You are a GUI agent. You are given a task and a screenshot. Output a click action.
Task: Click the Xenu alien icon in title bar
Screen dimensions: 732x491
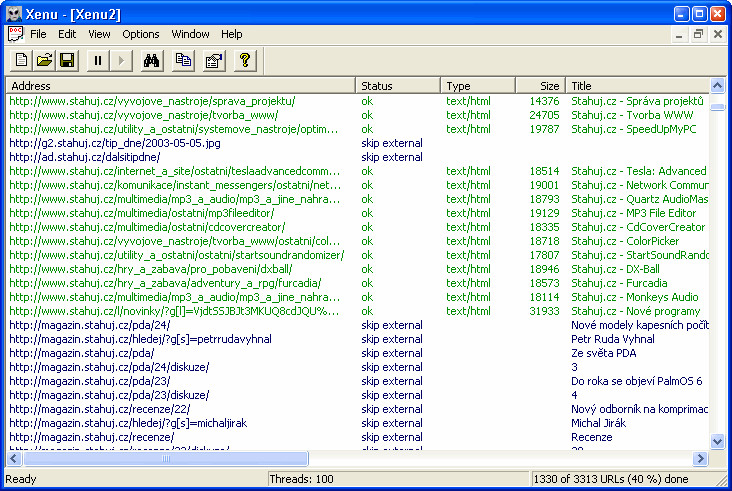(14, 14)
